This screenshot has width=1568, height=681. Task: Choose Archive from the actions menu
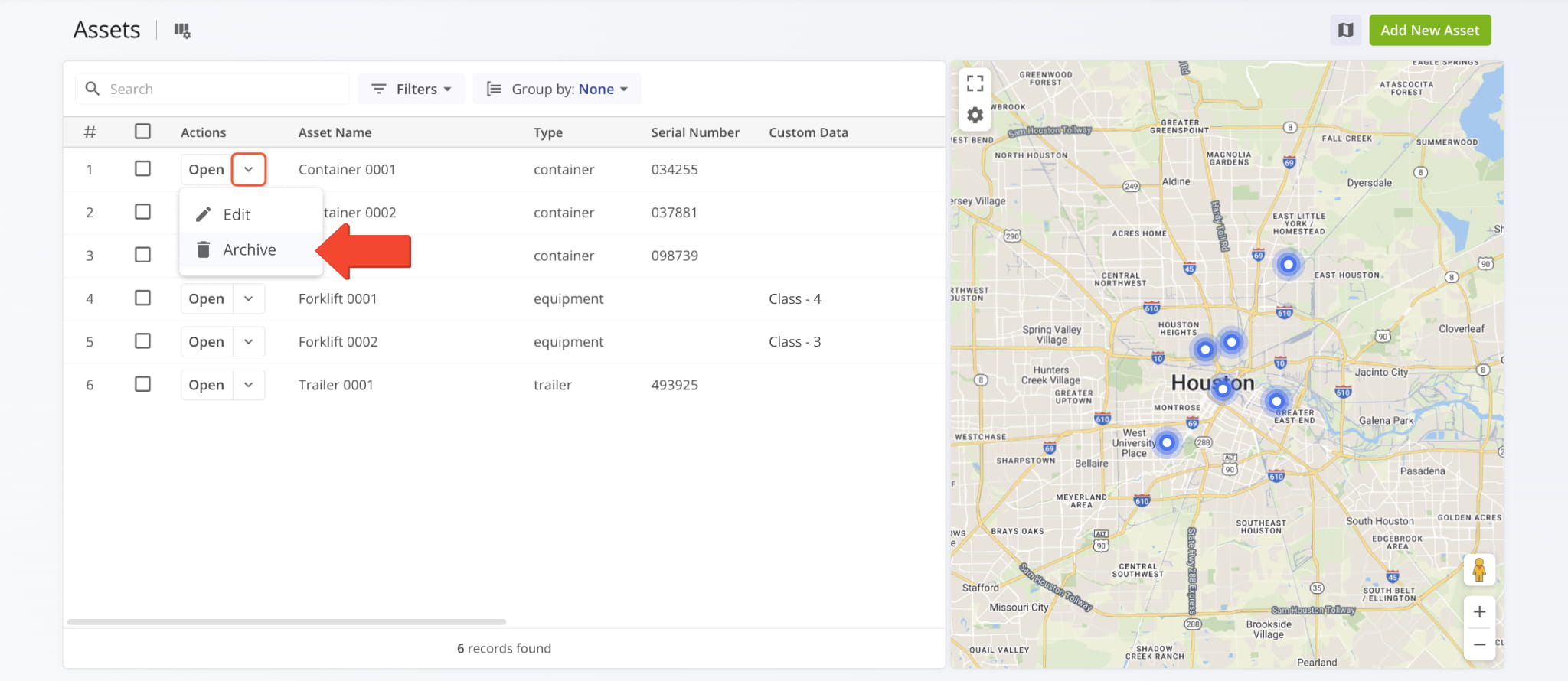click(x=250, y=249)
